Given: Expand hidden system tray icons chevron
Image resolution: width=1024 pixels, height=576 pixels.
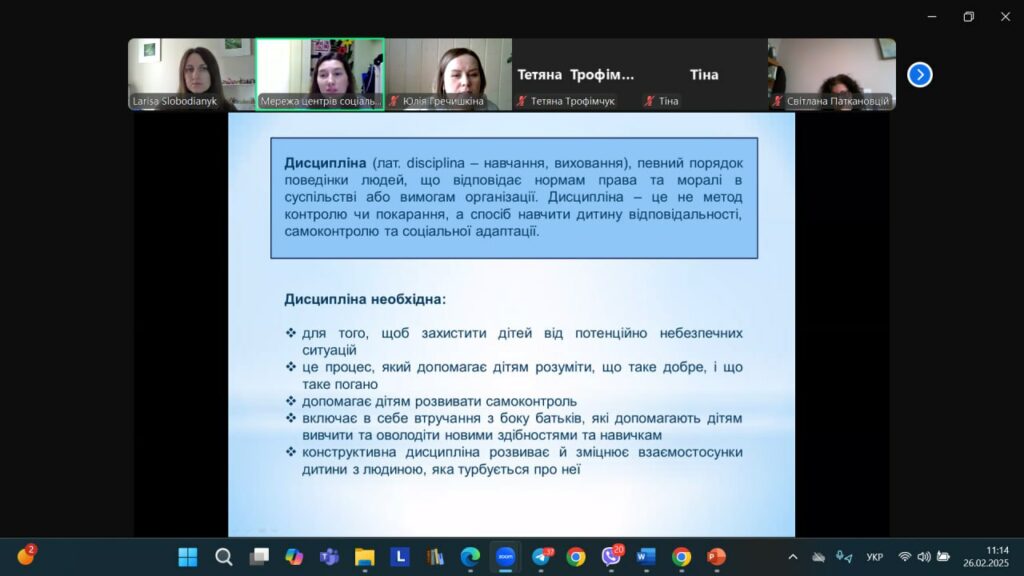Looking at the screenshot, I should (793, 557).
